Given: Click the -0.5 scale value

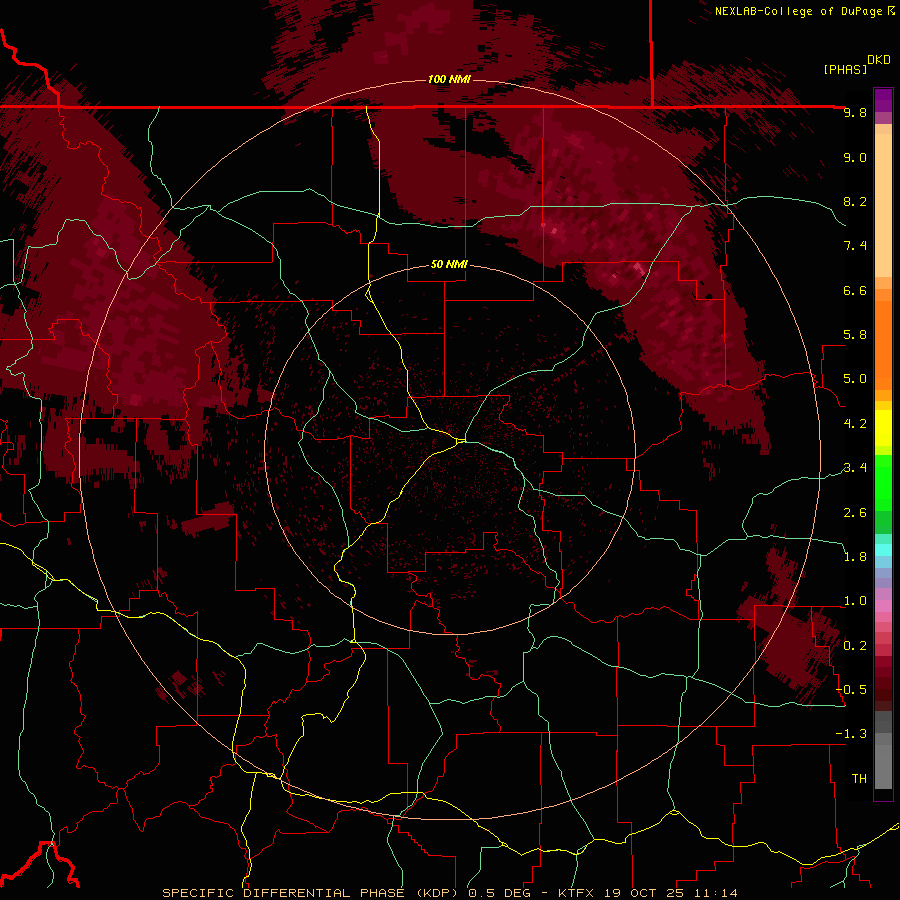Looking at the screenshot, I should click(851, 690).
